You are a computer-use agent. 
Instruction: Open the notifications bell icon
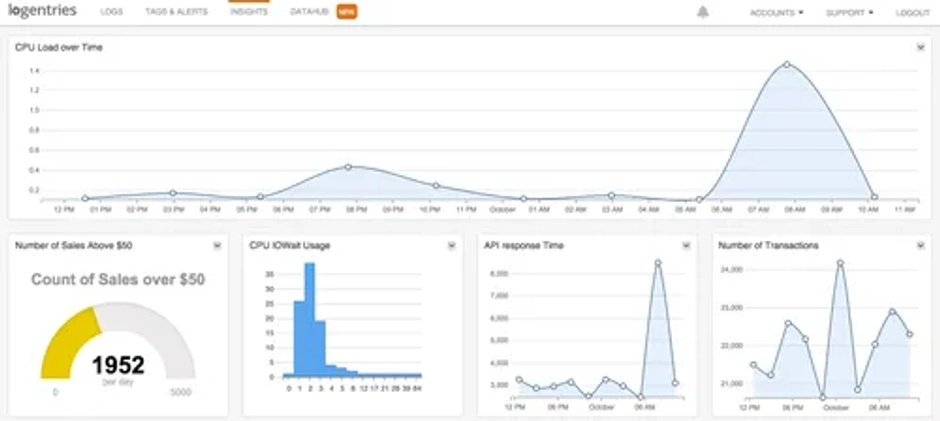tap(703, 12)
